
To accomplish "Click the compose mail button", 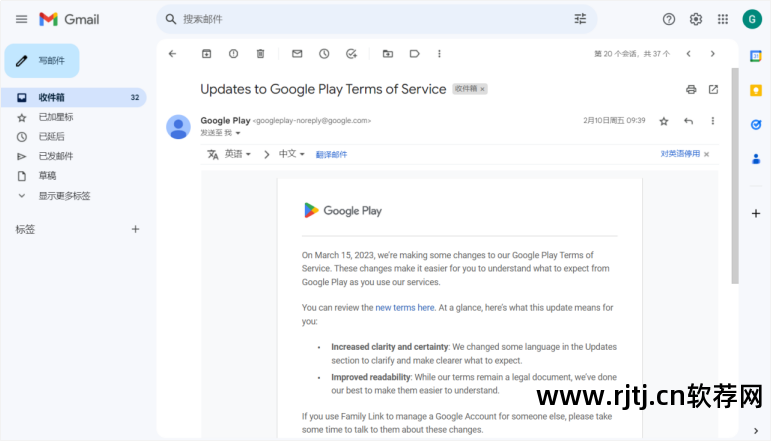I will click(x=42, y=61).
